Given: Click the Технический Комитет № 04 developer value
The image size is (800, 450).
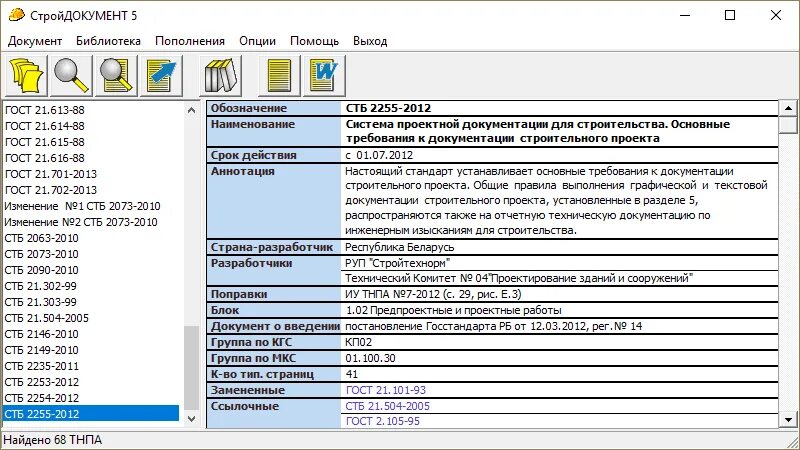Looking at the screenshot, I should pos(519,278).
